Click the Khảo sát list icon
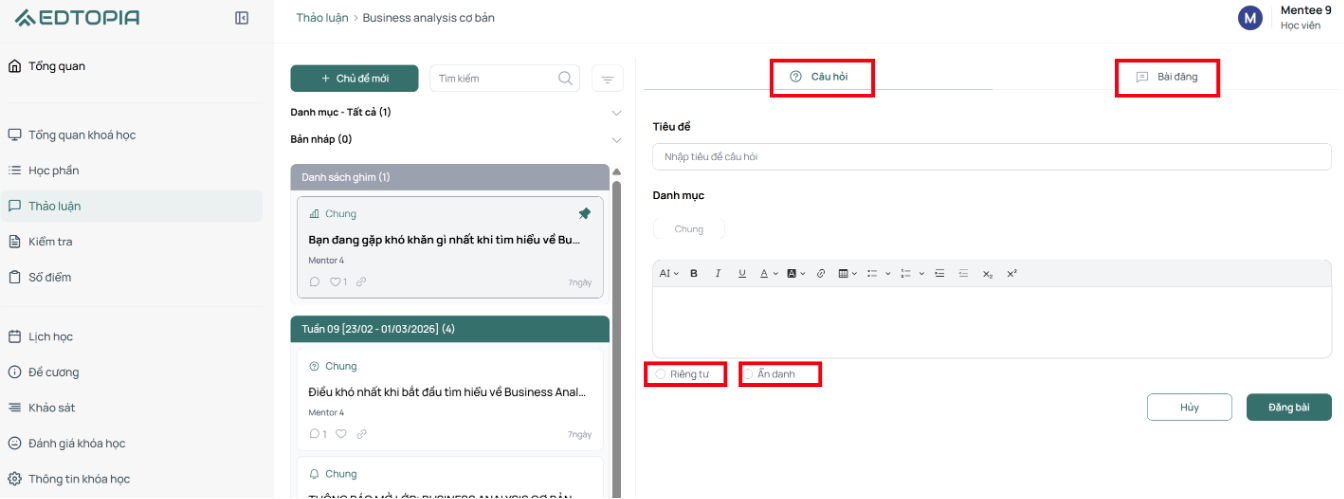 [15, 408]
